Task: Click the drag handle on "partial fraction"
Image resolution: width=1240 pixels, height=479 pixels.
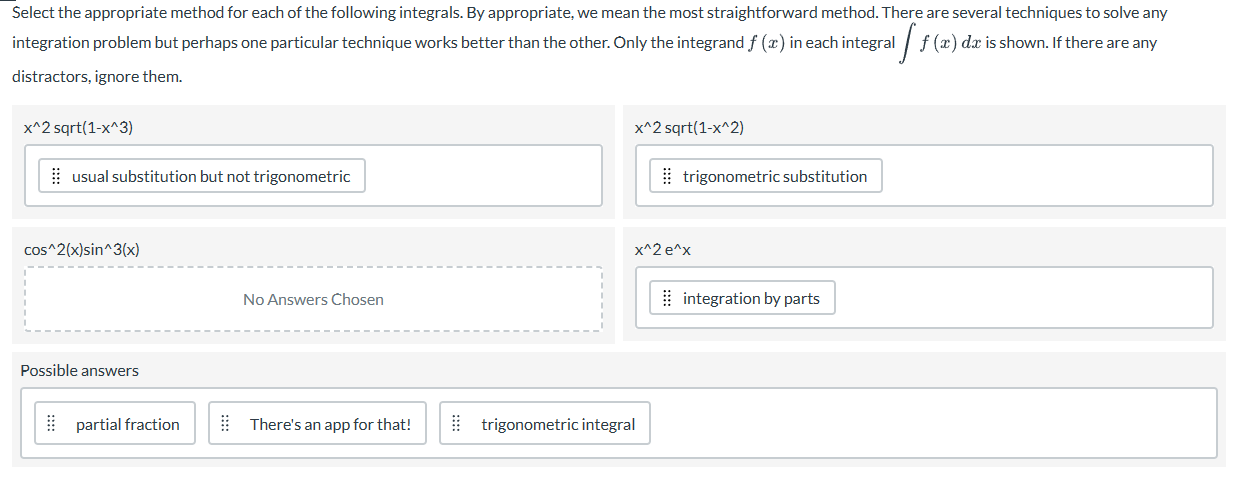Action: [x=50, y=424]
